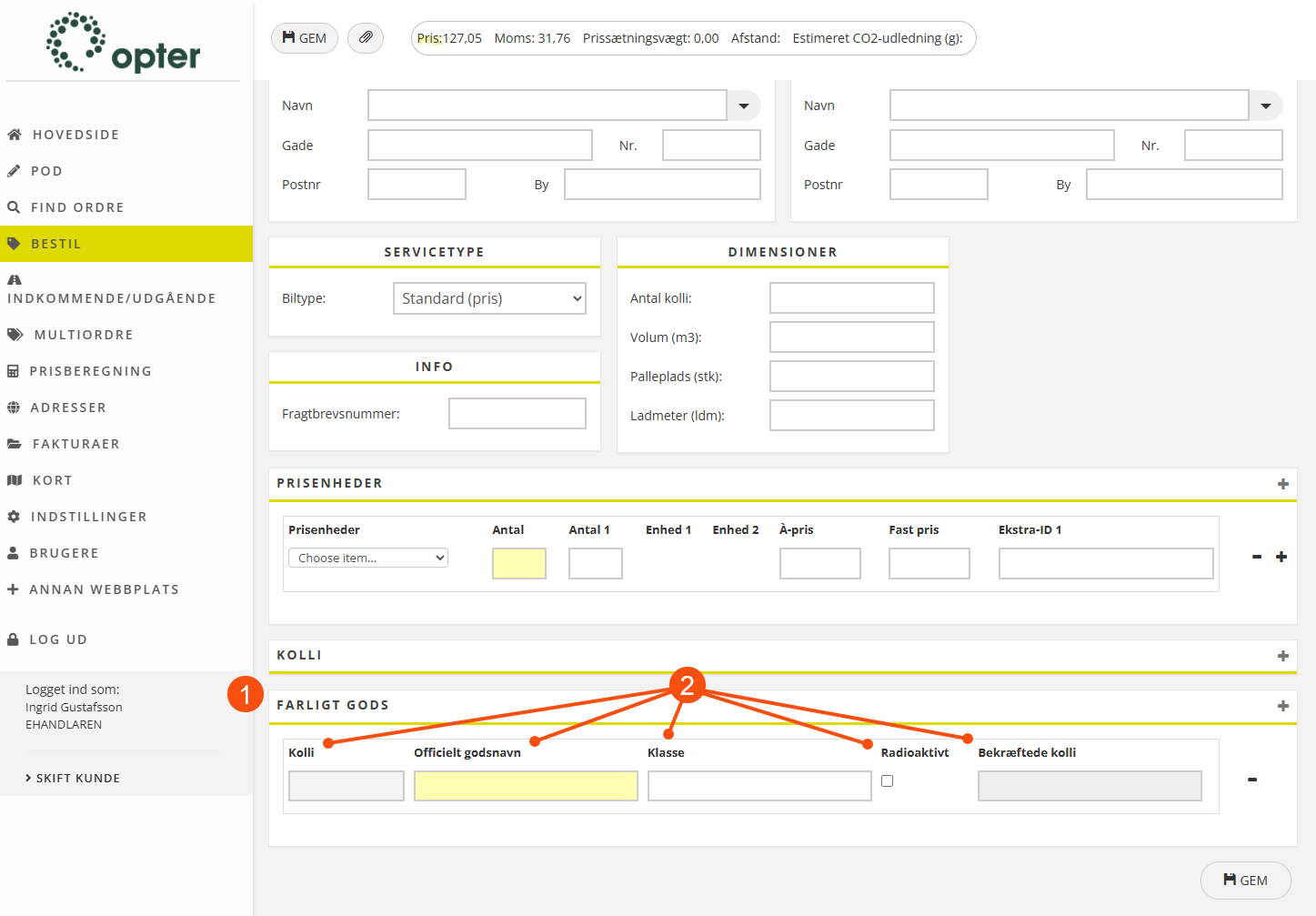Screen dimensions: 1316x916
Task: Click the plus icon in Prisenheder header
Action: (1282, 484)
